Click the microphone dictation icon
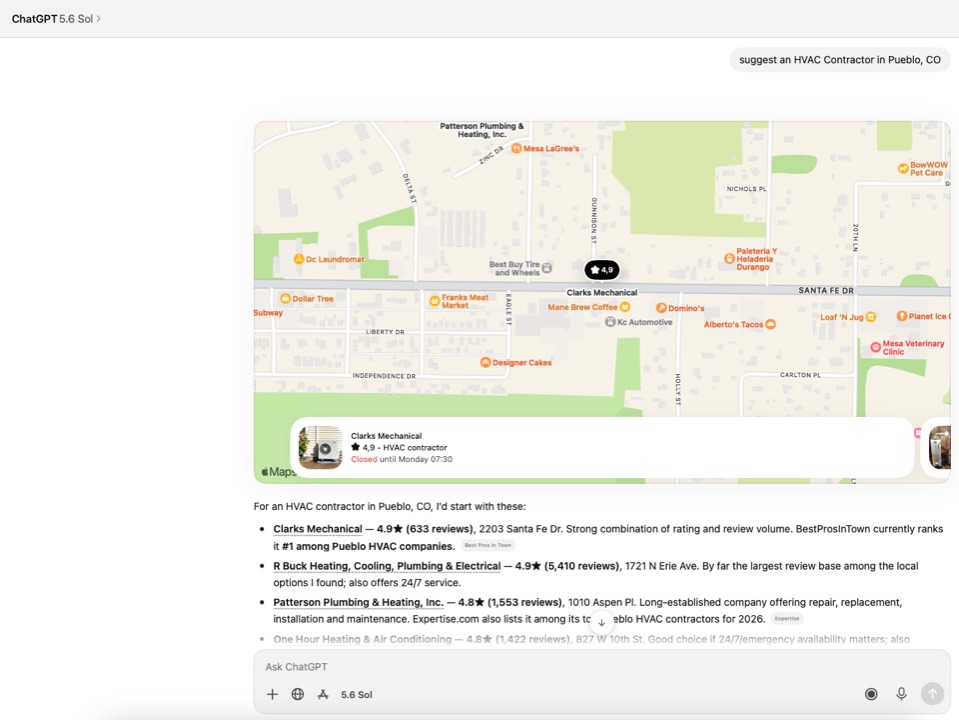The height and width of the screenshot is (720, 959). pyautogui.click(x=901, y=694)
